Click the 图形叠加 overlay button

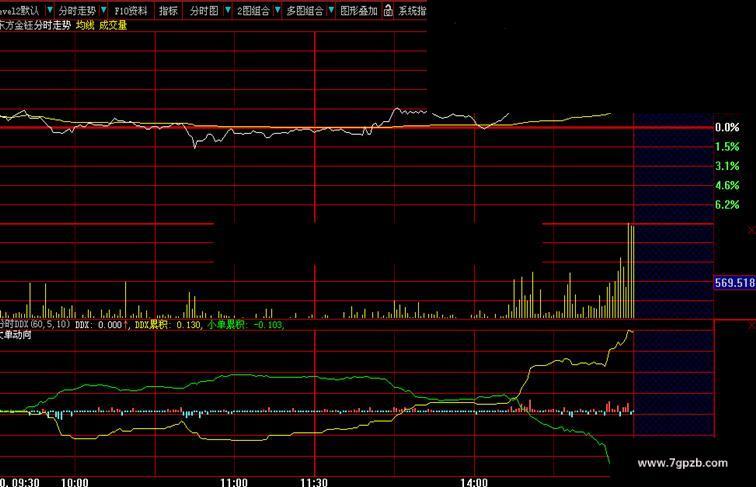pos(359,11)
